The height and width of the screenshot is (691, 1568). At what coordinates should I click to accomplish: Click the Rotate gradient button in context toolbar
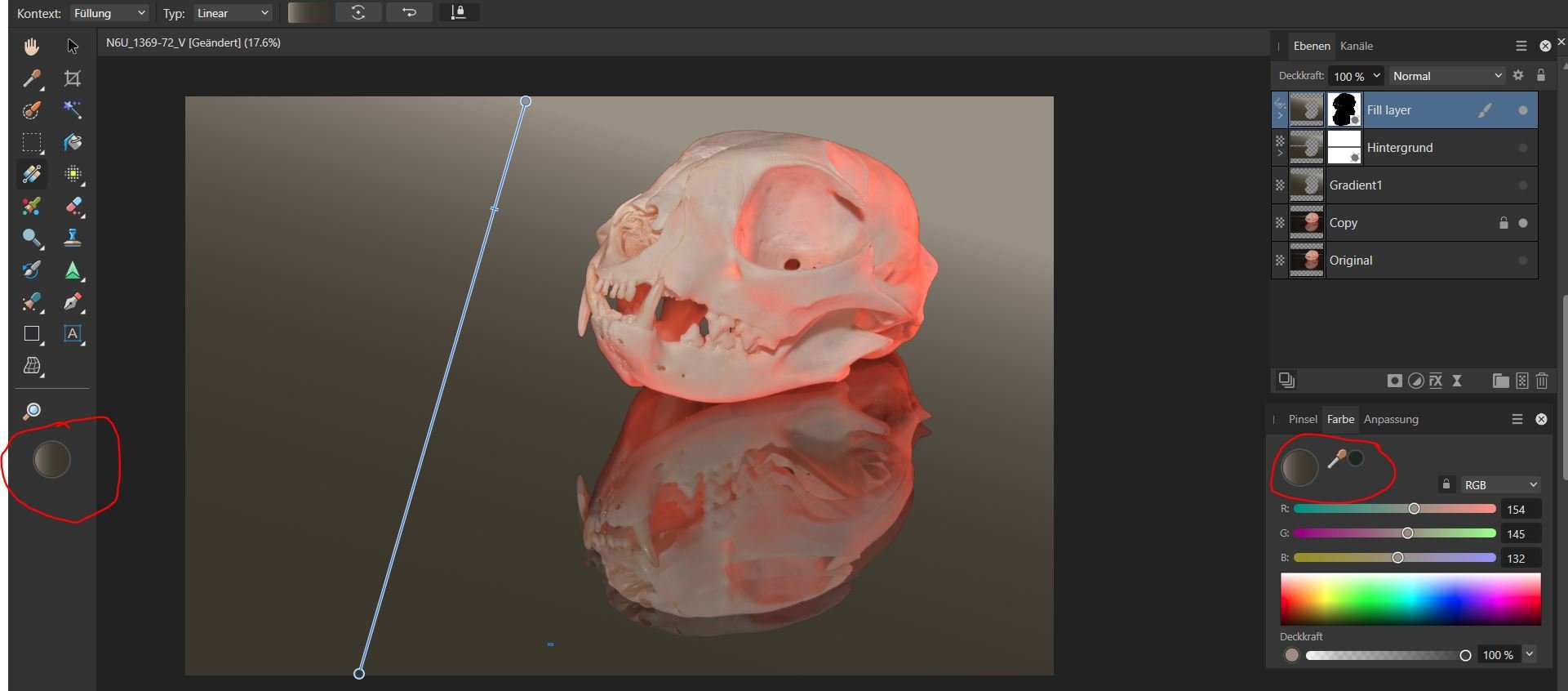point(358,12)
